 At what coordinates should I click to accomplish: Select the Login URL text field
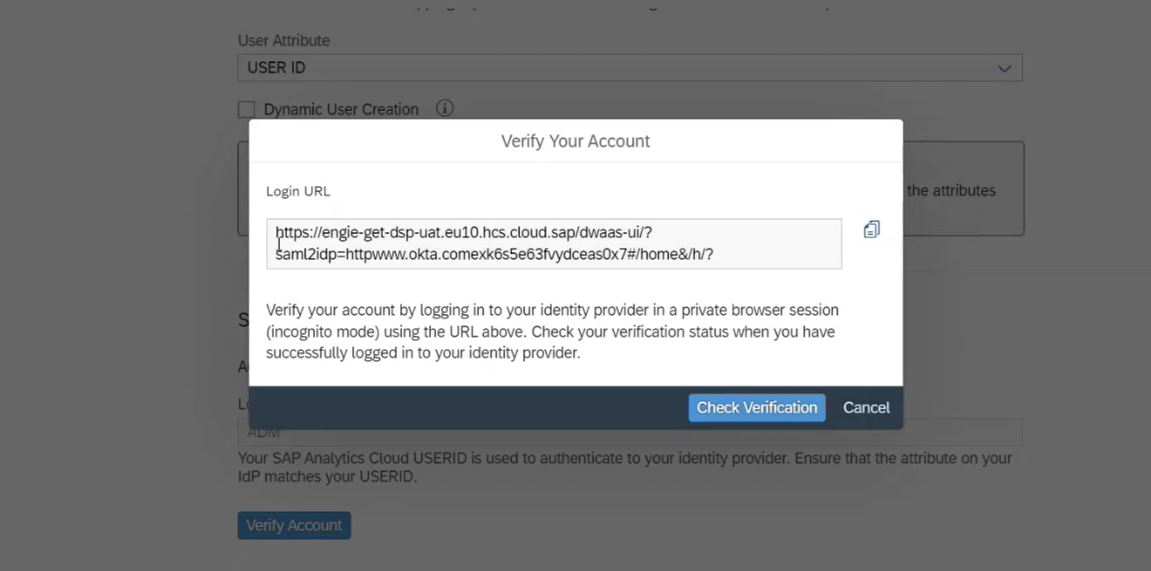click(554, 244)
